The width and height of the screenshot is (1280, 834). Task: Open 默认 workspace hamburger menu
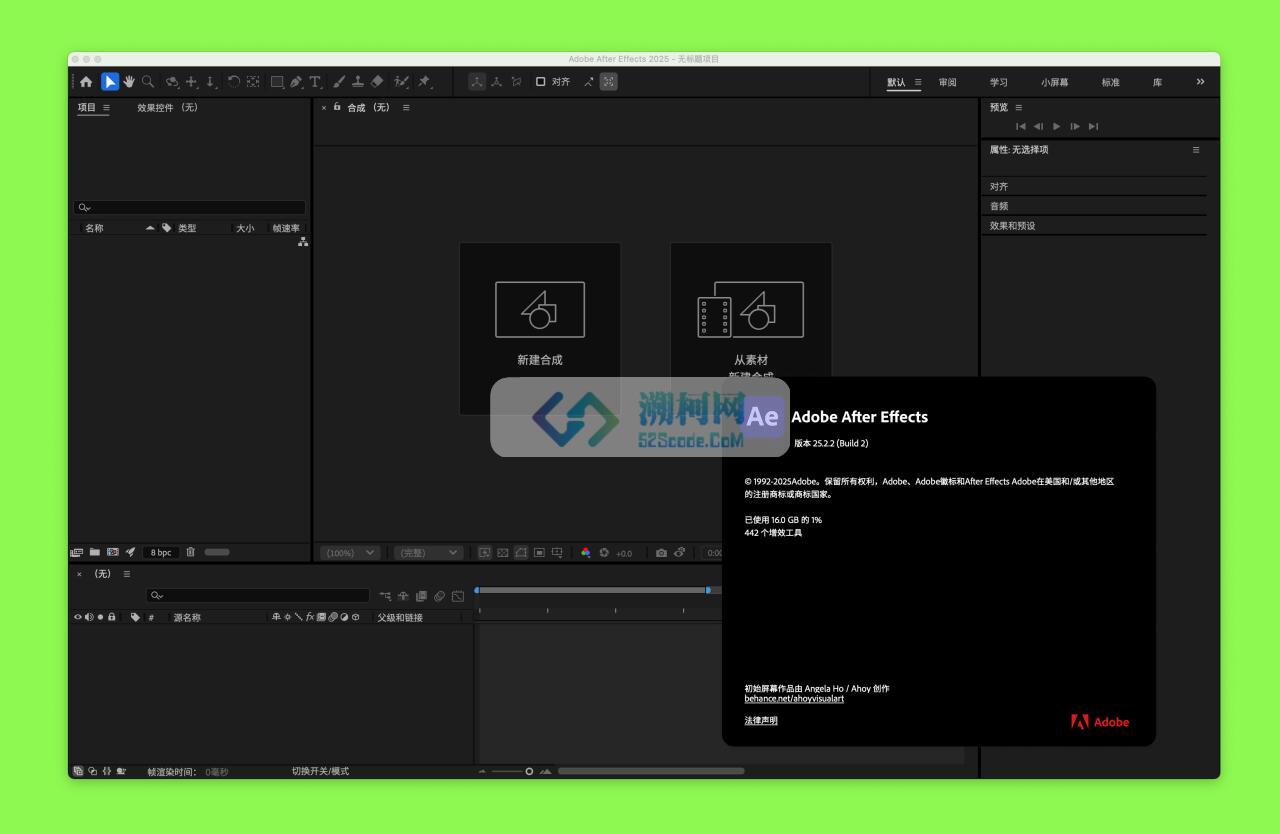click(918, 82)
